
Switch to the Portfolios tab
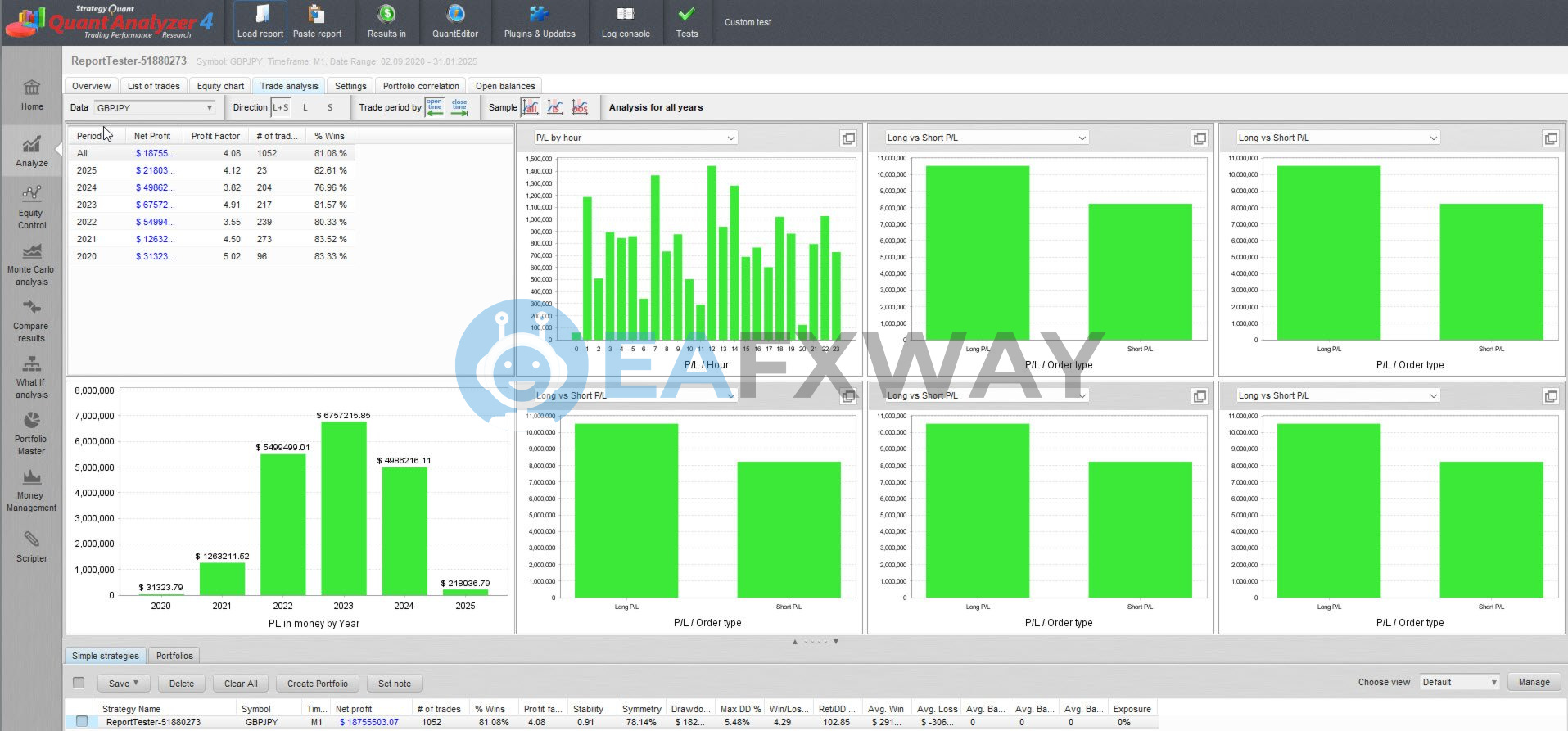point(174,656)
